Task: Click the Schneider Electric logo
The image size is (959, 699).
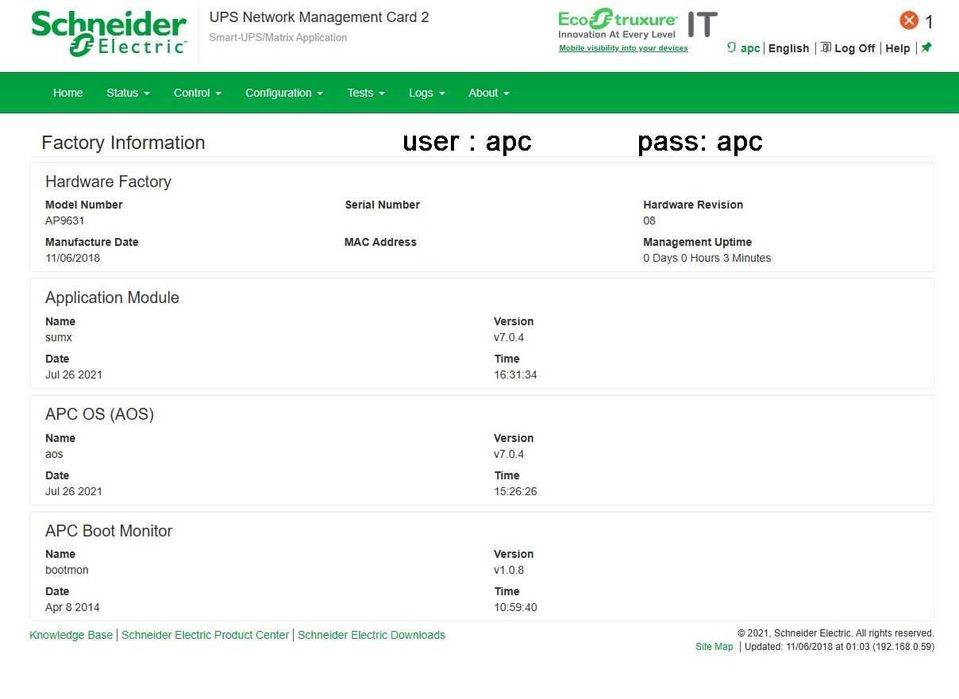Action: 108,33
